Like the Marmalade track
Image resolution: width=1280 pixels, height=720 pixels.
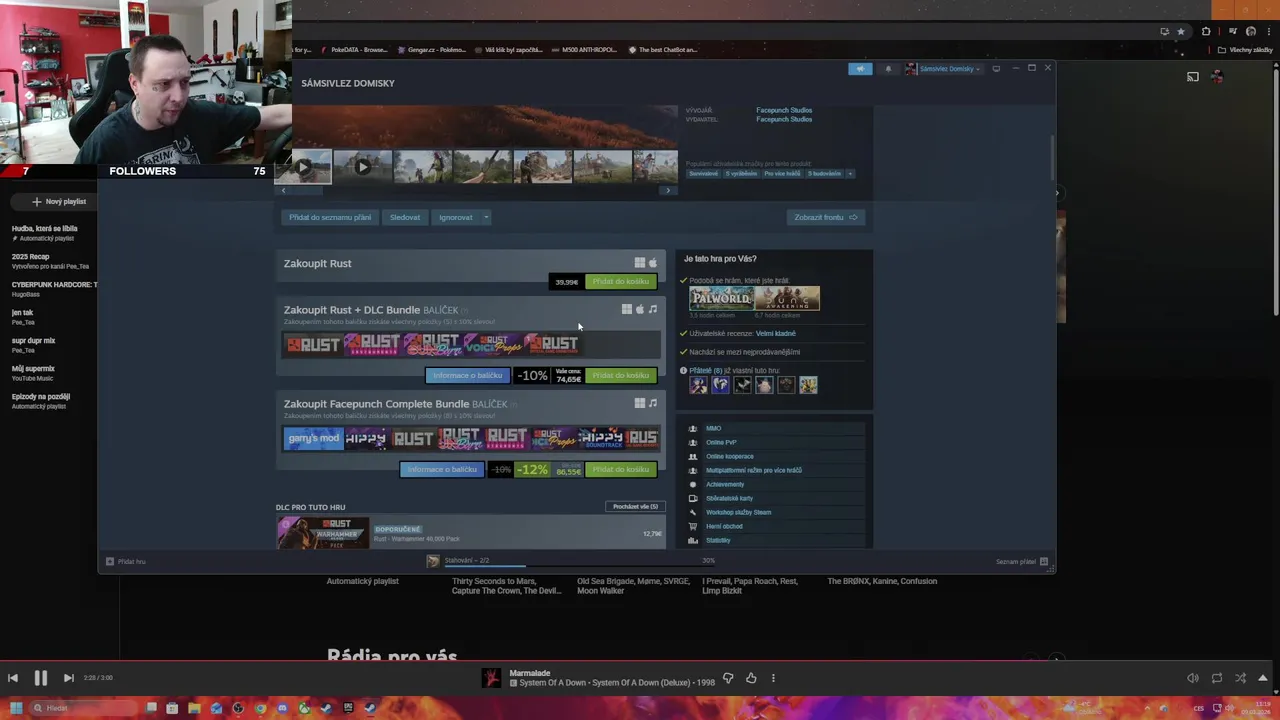(751, 678)
